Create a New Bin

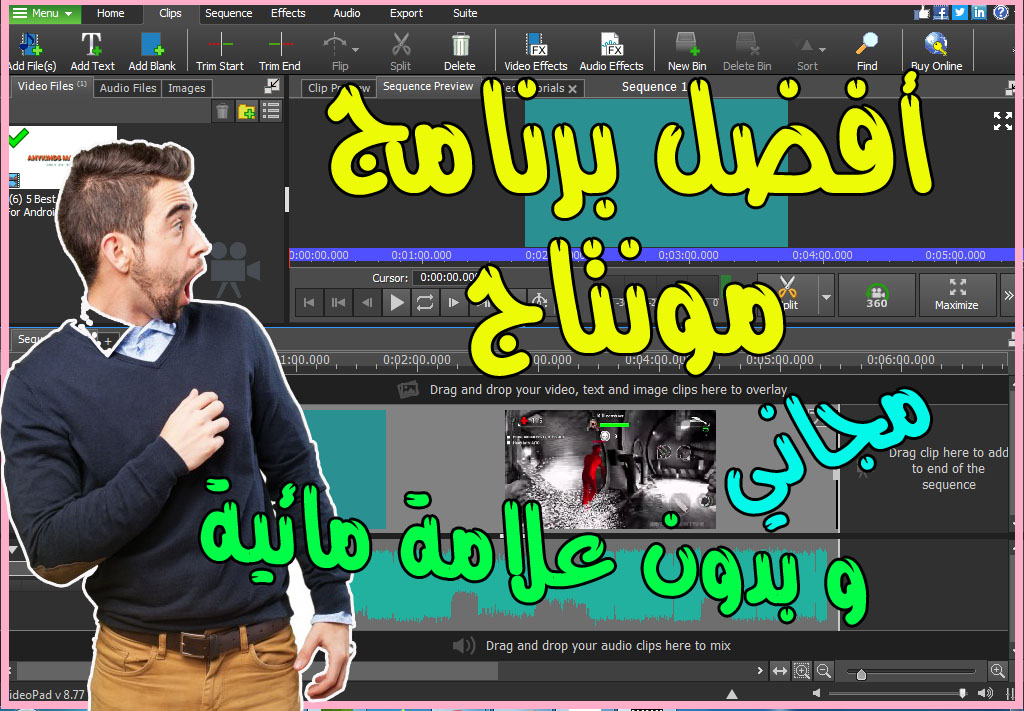[x=687, y=51]
